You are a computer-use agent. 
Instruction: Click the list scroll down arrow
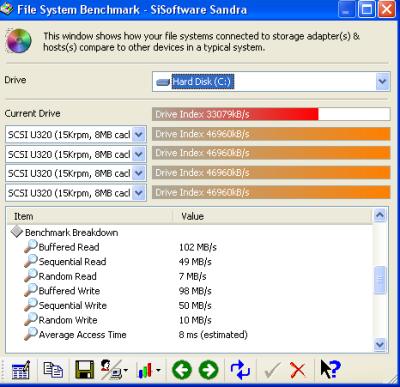[x=380, y=344]
